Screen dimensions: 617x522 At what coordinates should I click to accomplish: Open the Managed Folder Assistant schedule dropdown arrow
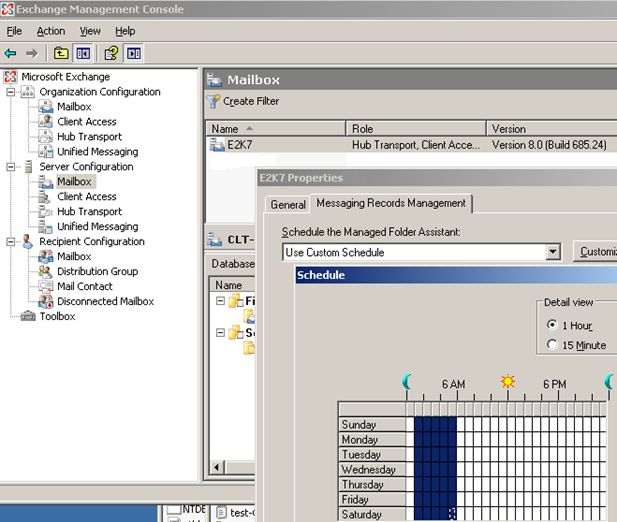point(552,252)
